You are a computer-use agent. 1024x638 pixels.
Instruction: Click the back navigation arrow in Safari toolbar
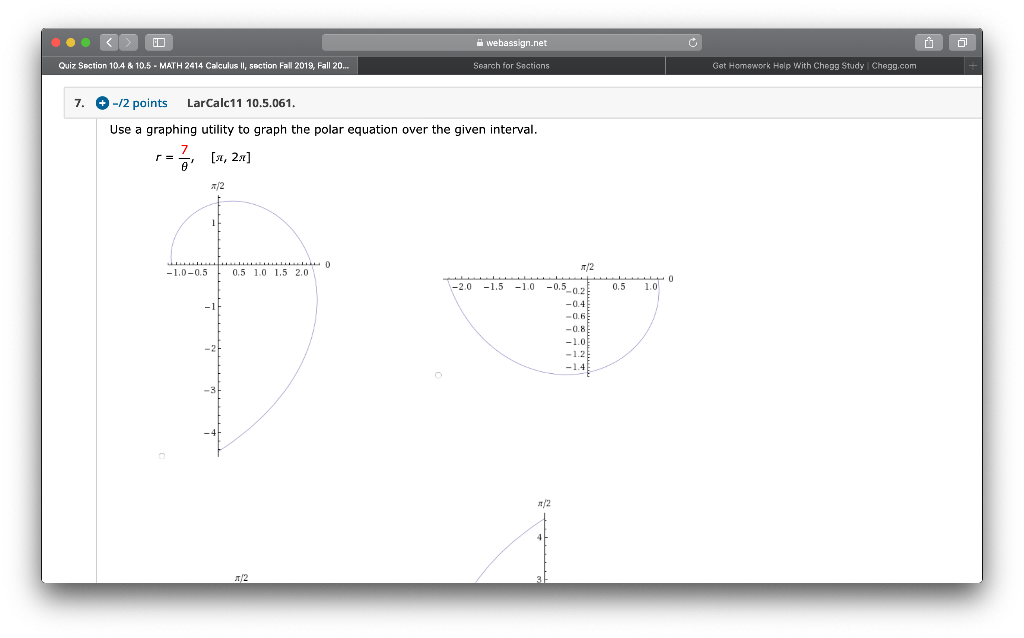pyautogui.click(x=108, y=41)
